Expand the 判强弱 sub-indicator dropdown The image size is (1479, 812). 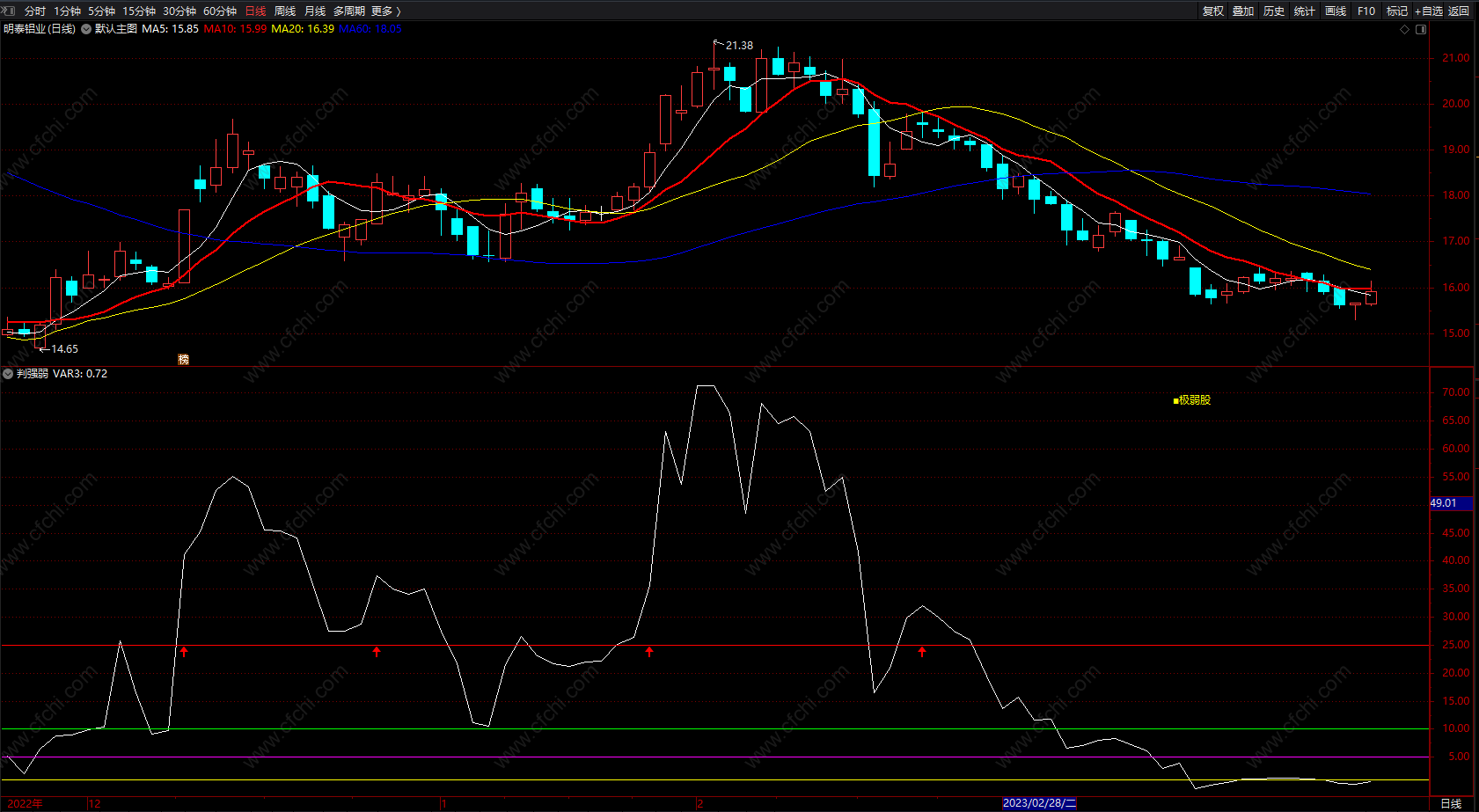8,374
